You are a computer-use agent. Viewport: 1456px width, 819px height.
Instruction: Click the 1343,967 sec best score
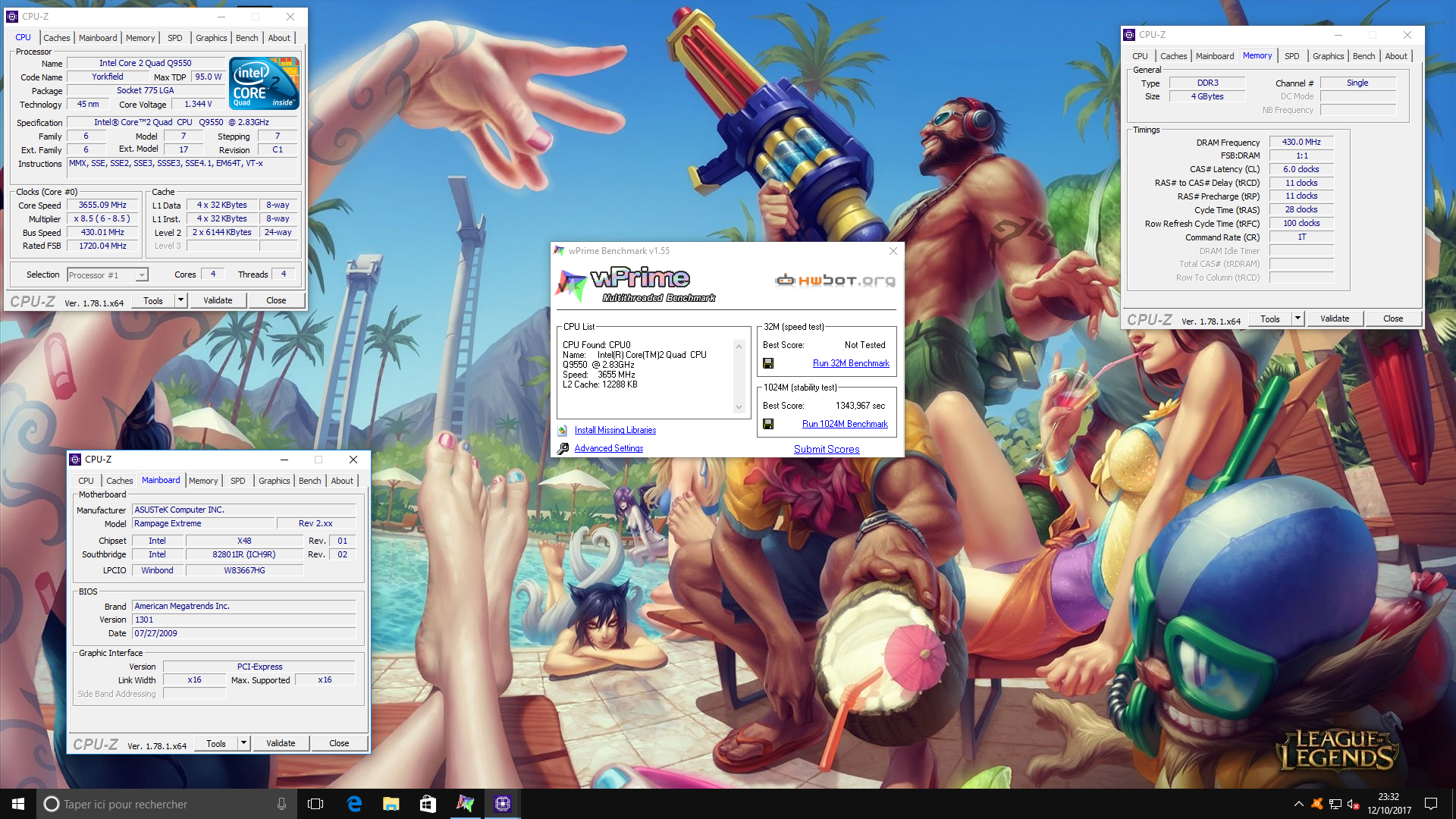pos(860,406)
